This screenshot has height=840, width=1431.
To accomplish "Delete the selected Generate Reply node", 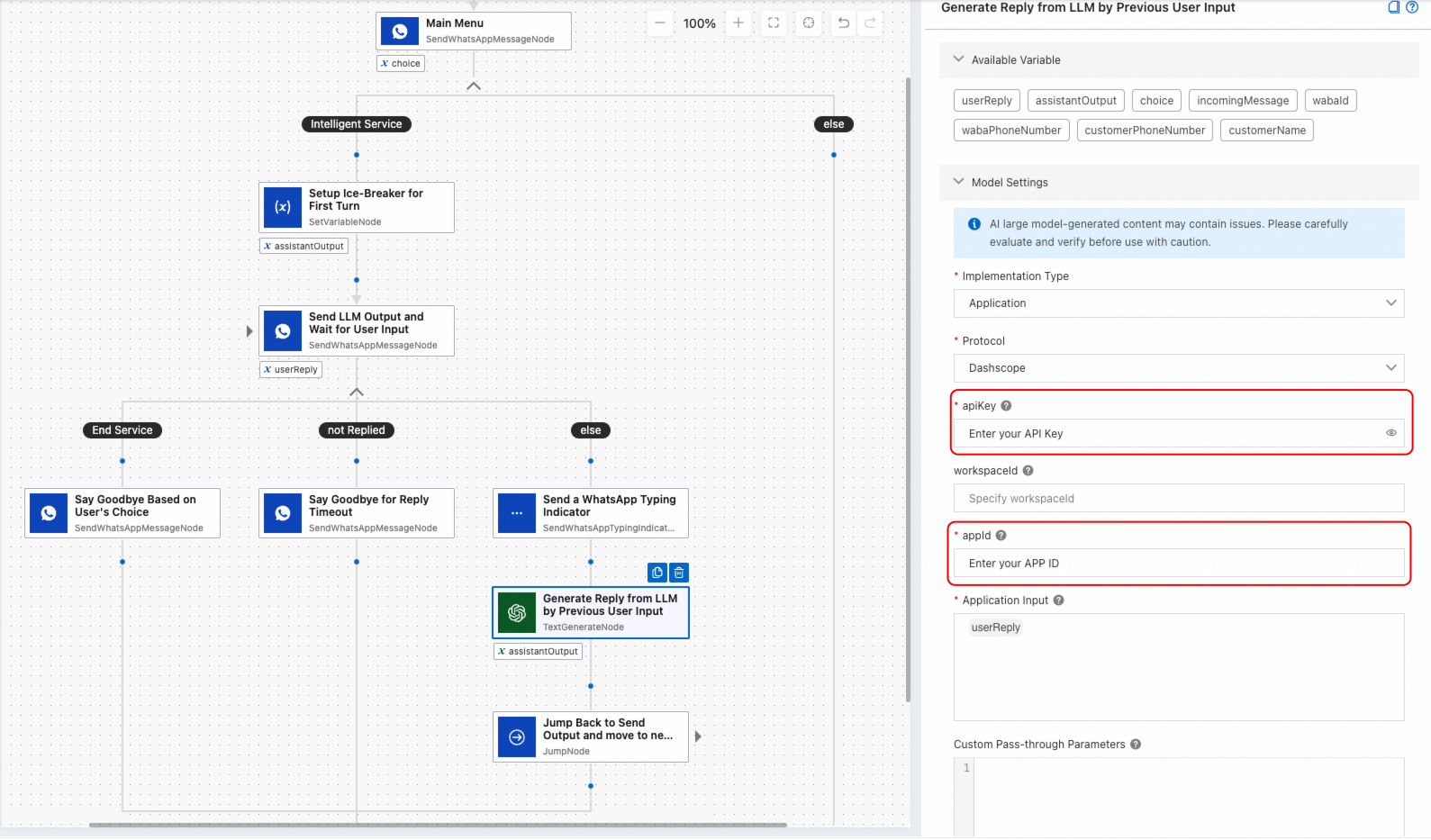I will pos(679,573).
